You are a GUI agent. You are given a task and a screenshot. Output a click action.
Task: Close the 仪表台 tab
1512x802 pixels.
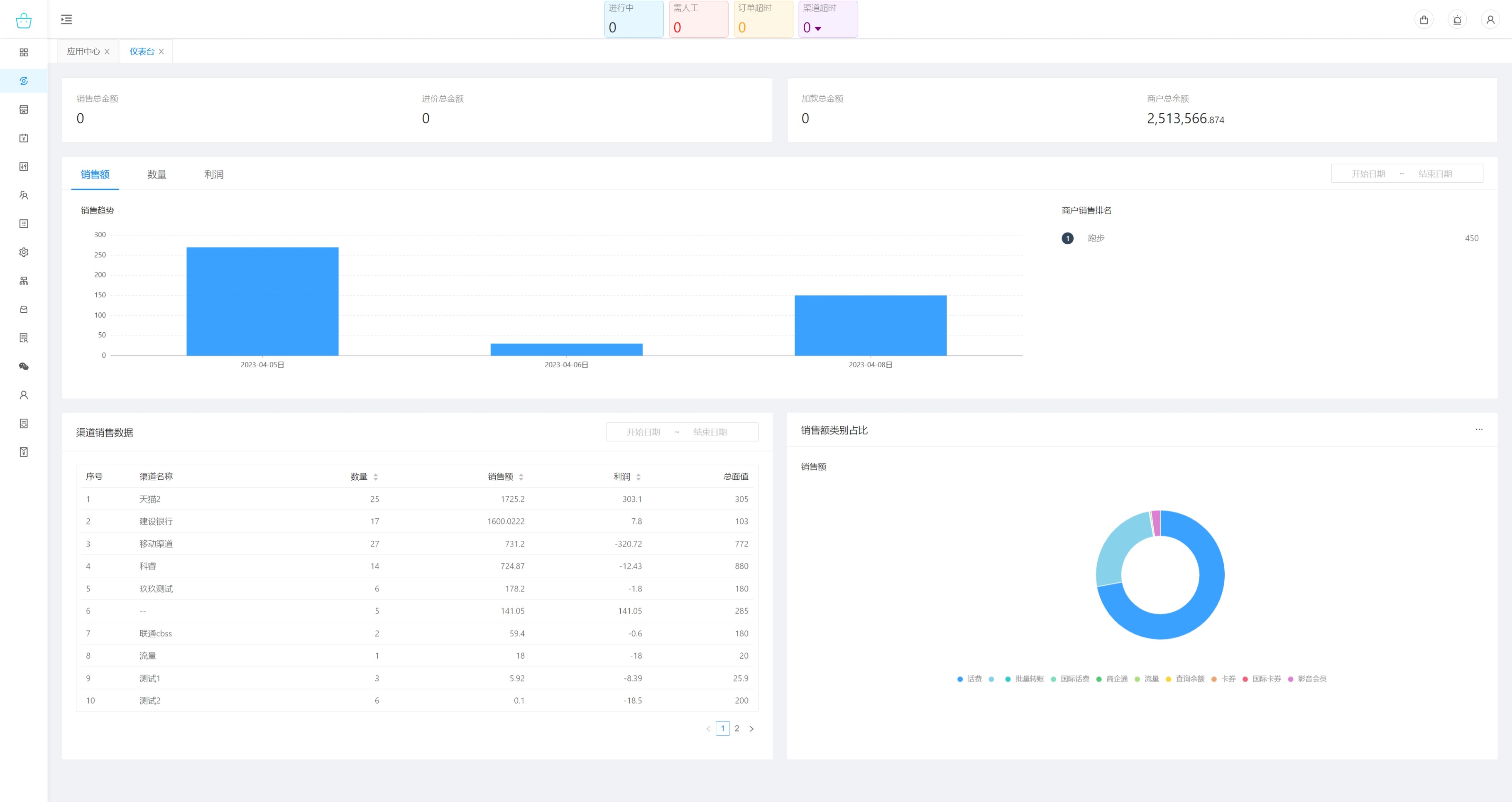pyautogui.click(x=161, y=52)
